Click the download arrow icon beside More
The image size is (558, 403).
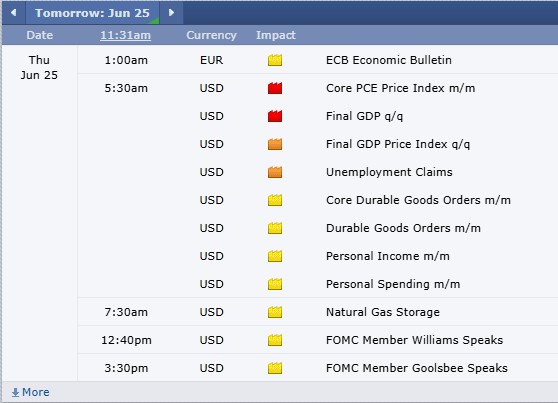pos(15,392)
